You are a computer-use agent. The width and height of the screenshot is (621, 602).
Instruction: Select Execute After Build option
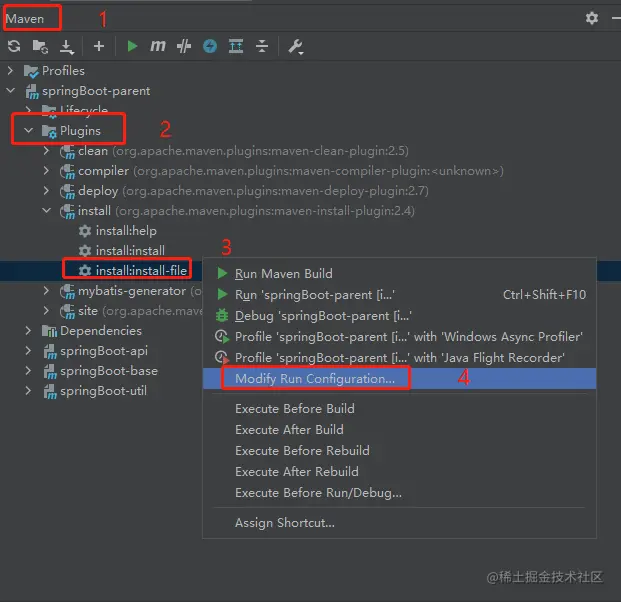click(399, 430)
